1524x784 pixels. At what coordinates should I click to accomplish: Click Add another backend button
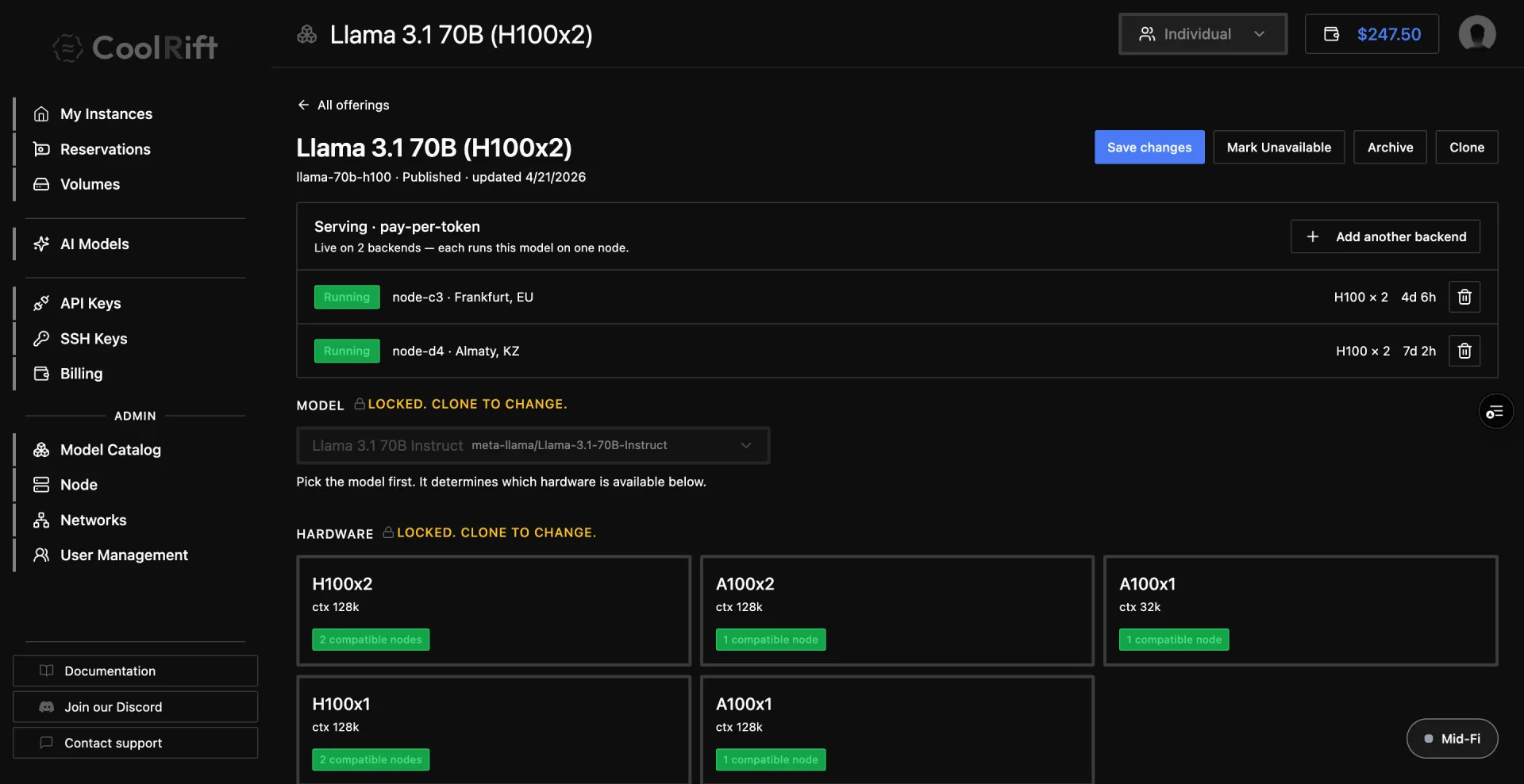click(x=1385, y=236)
